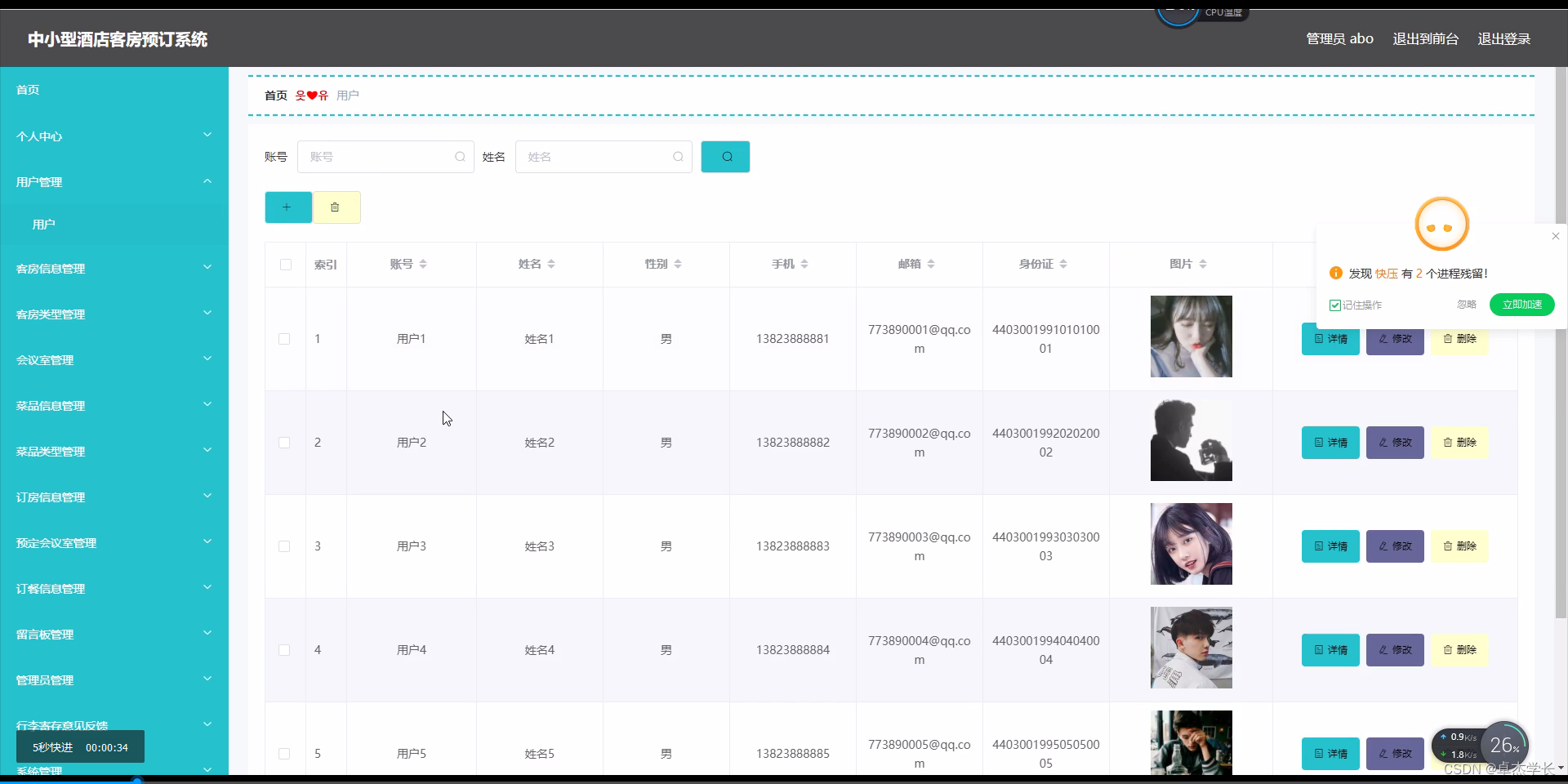Check the row checkbox for 姓名4
The width and height of the screenshot is (1568, 784).
[x=284, y=650]
